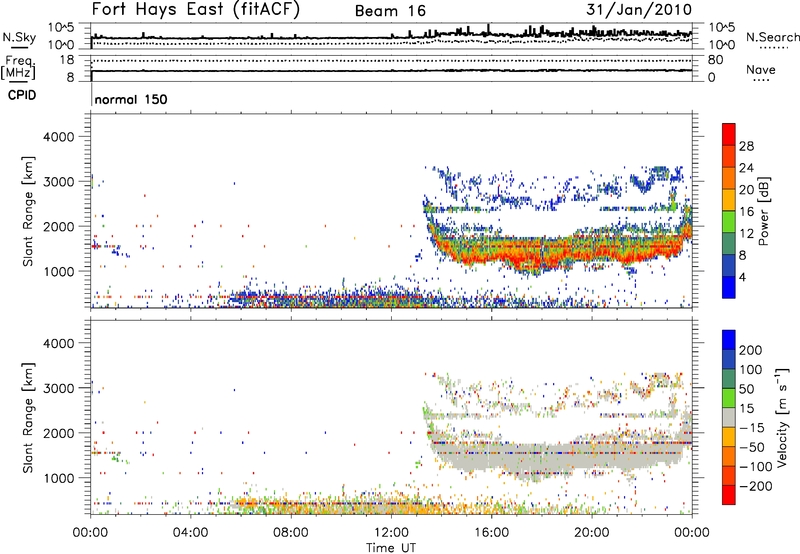This screenshot has height=554, width=800.
Task: Click the 20:00 time tick label
Action: coord(591,533)
